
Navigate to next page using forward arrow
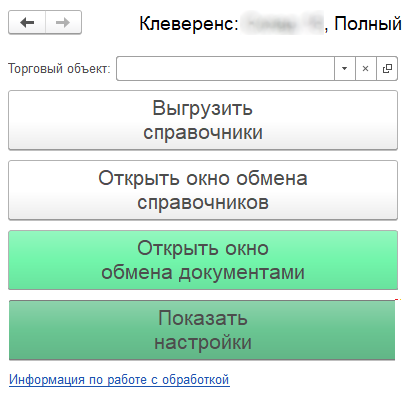63,22
